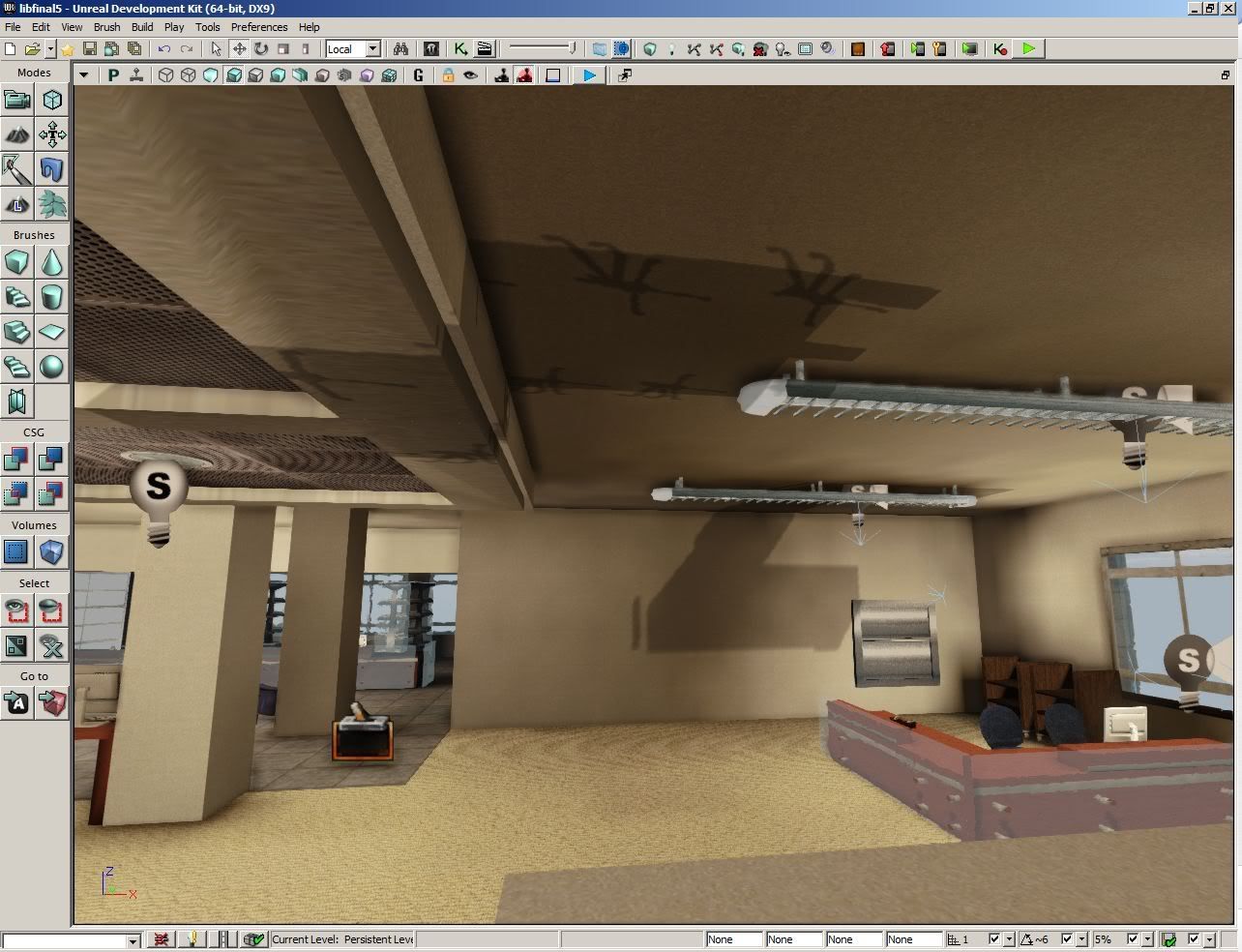Select Landscape mode icon
This screenshot has width=1242, height=952.
click(x=16, y=204)
